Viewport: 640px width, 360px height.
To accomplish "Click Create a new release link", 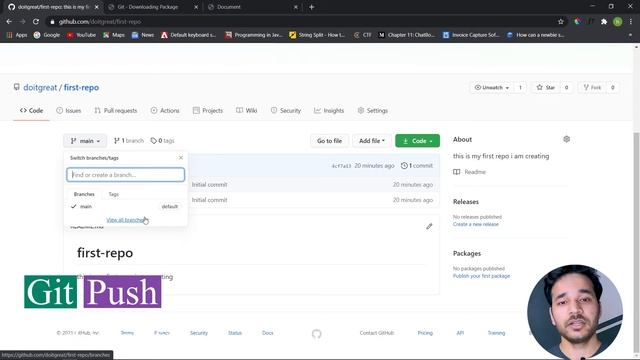I will pos(476,224).
